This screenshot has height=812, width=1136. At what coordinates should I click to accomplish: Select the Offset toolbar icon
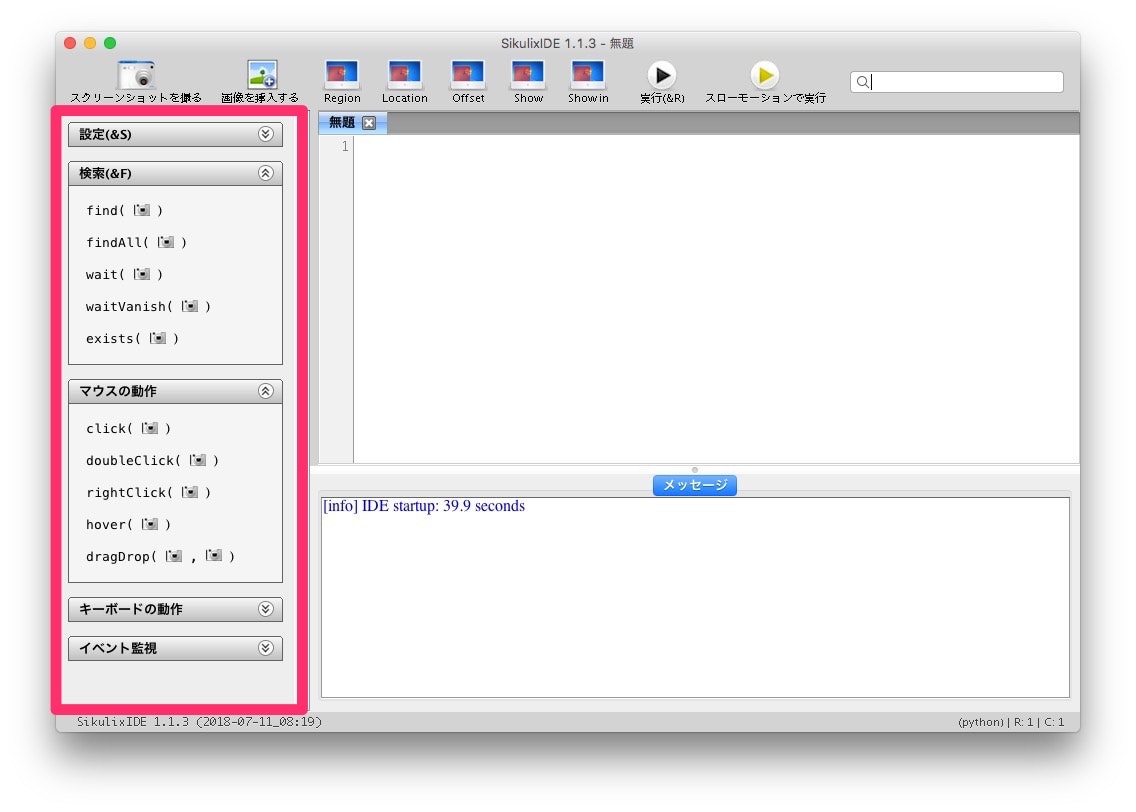(468, 75)
